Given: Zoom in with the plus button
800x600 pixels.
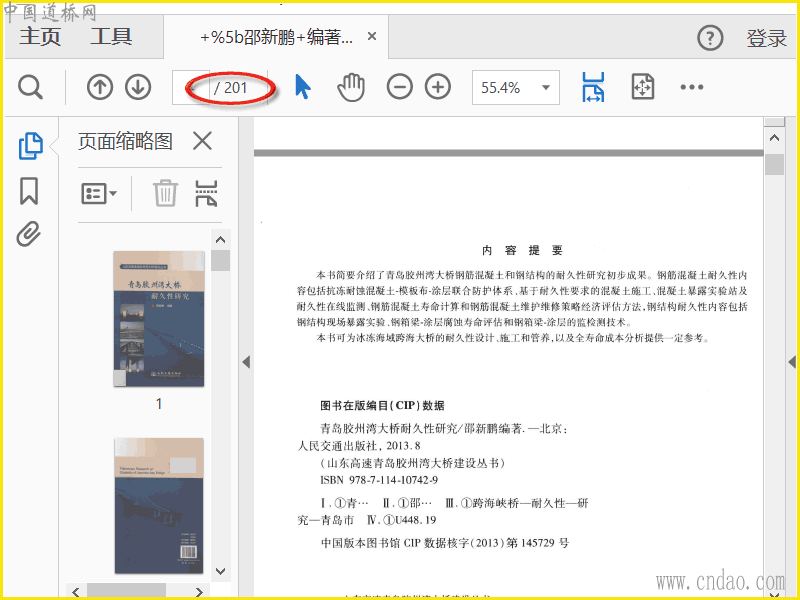Looking at the screenshot, I should 438,87.
